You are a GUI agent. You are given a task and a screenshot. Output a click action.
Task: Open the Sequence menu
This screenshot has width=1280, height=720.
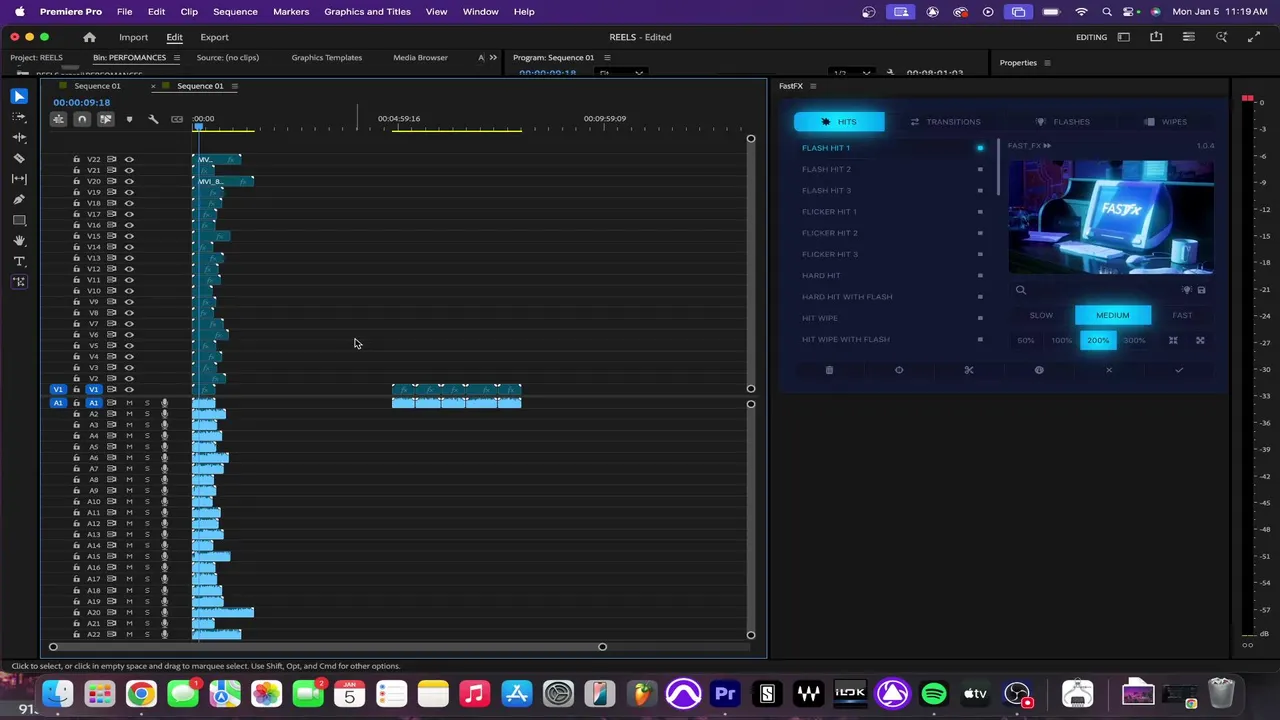point(235,11)
